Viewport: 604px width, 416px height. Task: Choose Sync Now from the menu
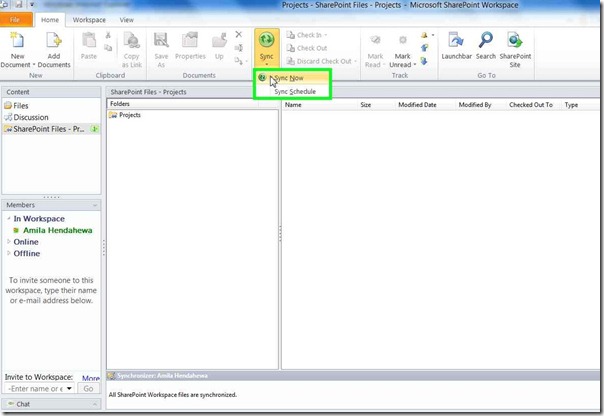click(292, 78)
